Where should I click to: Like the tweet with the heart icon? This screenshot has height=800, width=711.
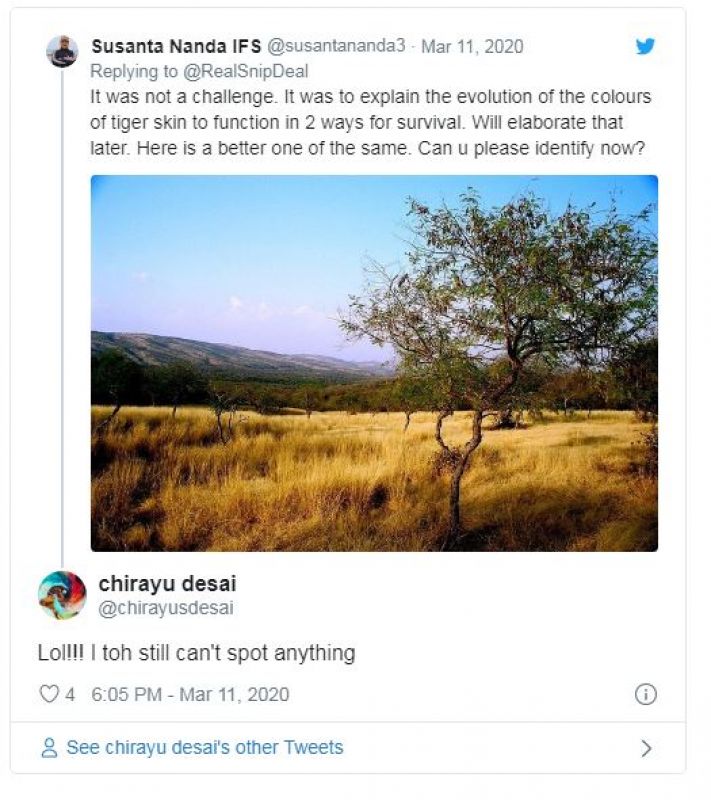click(48, 694)
